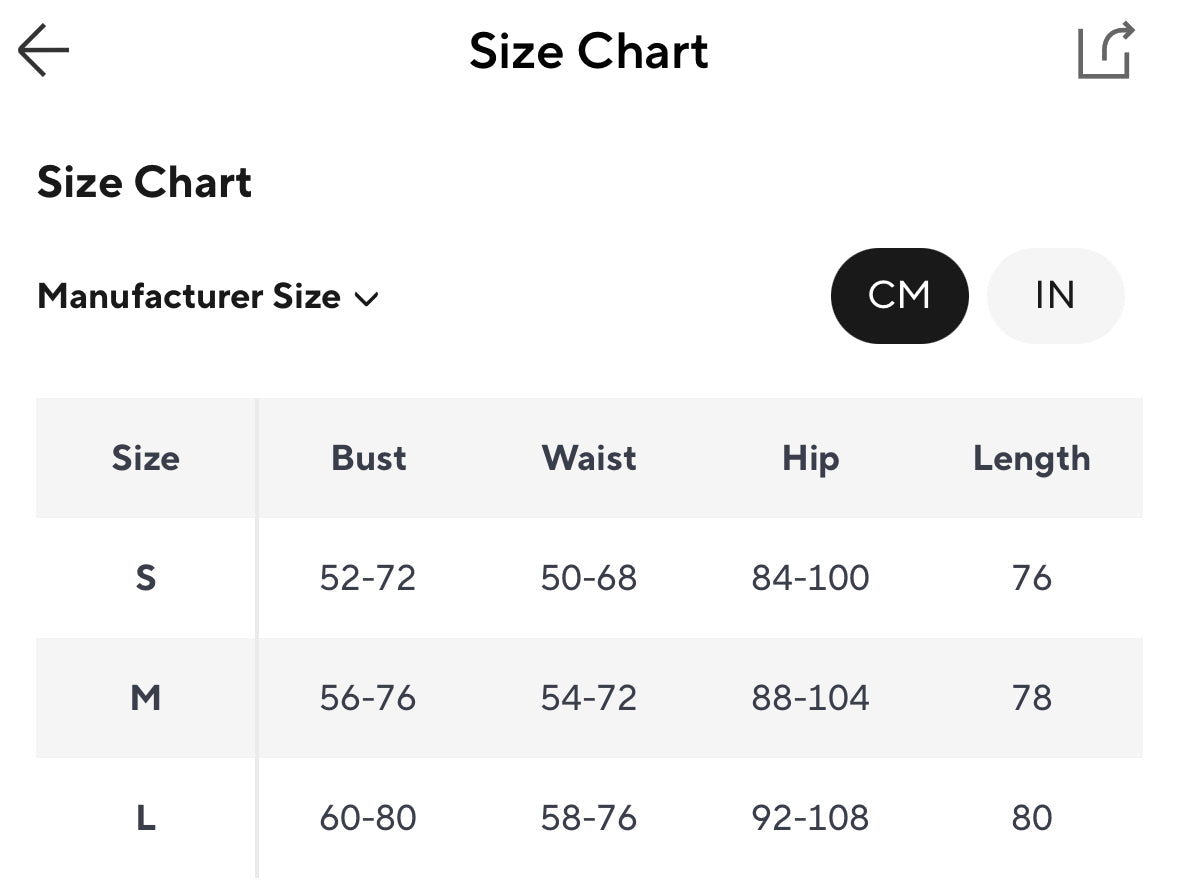Click the 52-72 bust value
The height and width of the screenshot is (895, 1179).
368,578
